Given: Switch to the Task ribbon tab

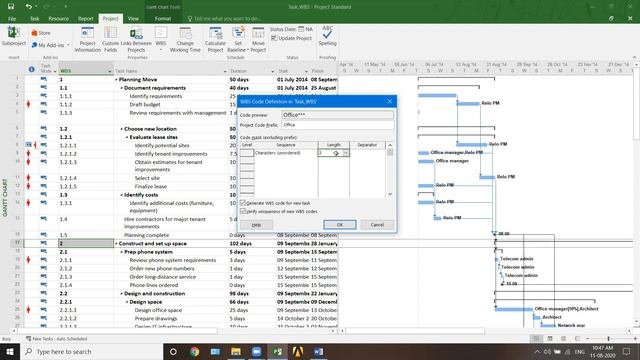Looking at the screenshot, I should coord(34,19).
